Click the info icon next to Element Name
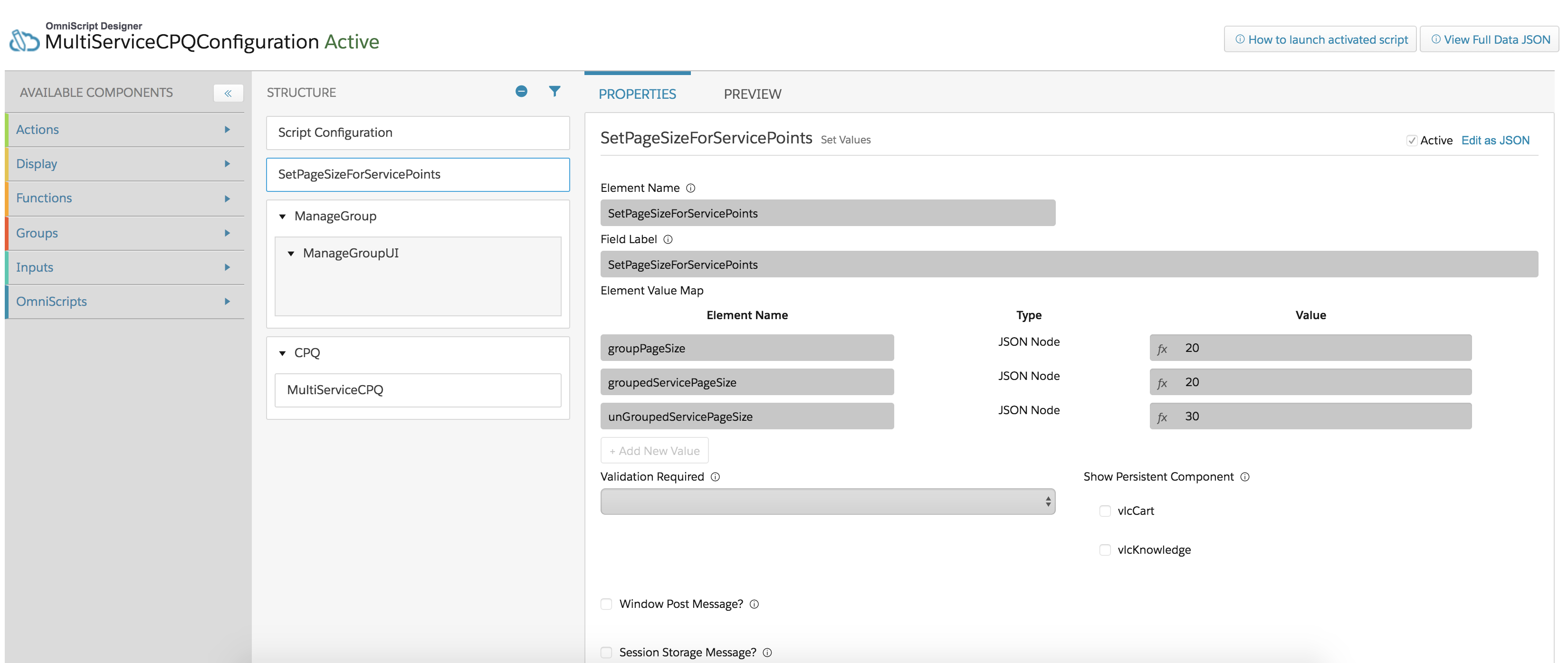Viewport: 1568px width, 663px height. 690,189
